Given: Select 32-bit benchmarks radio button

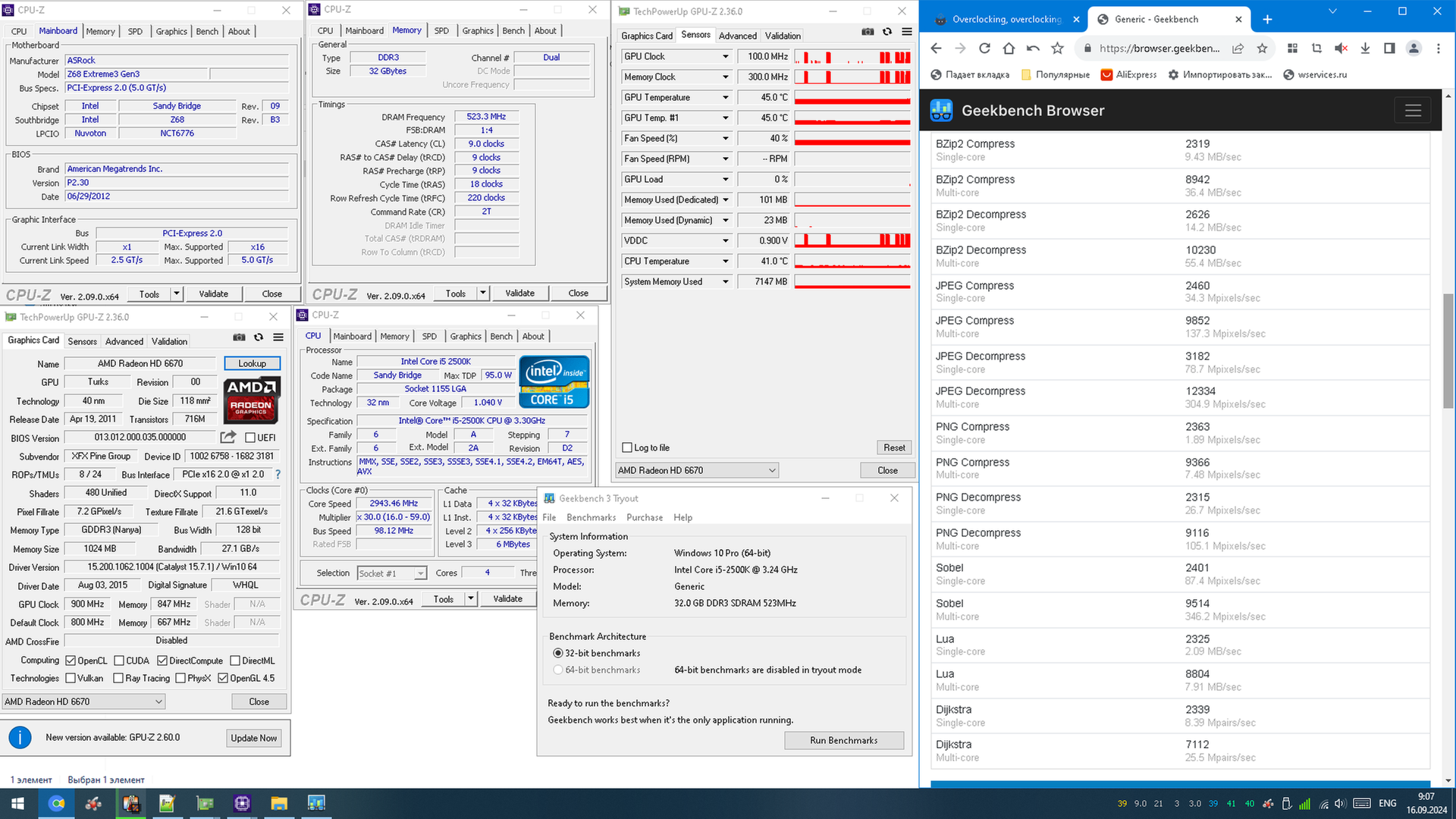Looking at the screenshot, I should pos(558,653).
